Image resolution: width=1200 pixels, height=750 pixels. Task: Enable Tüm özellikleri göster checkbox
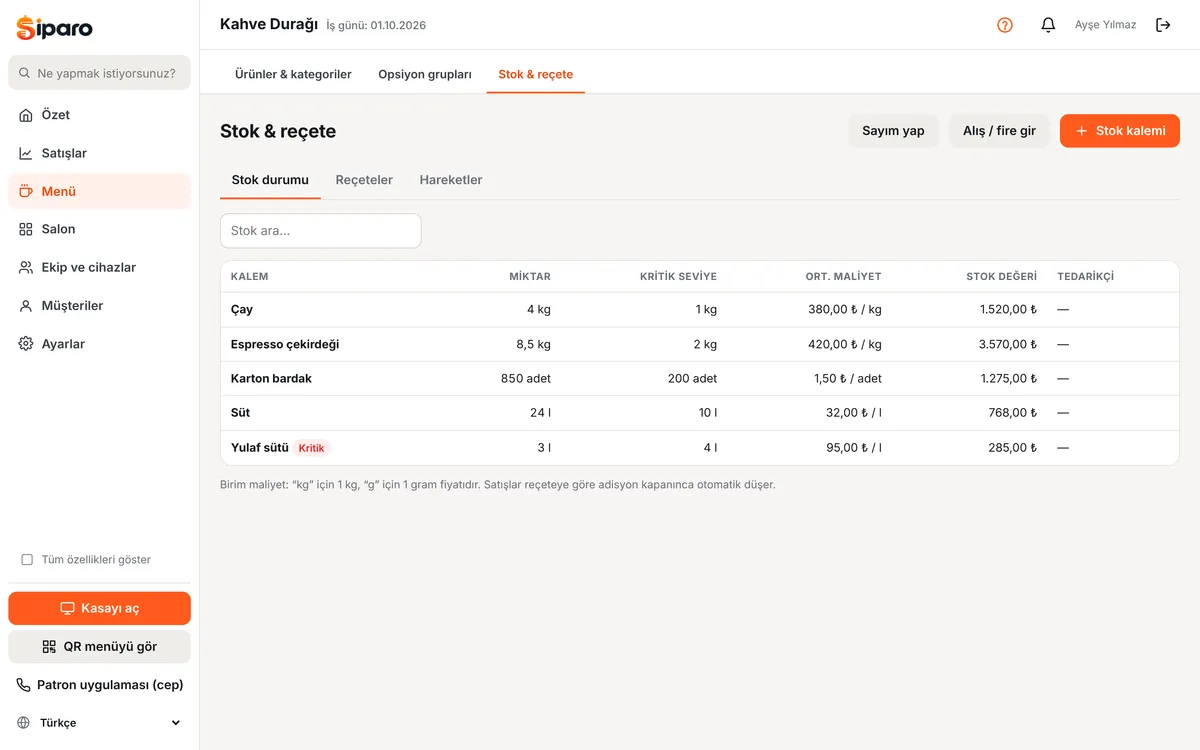pyautogui.click(x=27, y=560)
